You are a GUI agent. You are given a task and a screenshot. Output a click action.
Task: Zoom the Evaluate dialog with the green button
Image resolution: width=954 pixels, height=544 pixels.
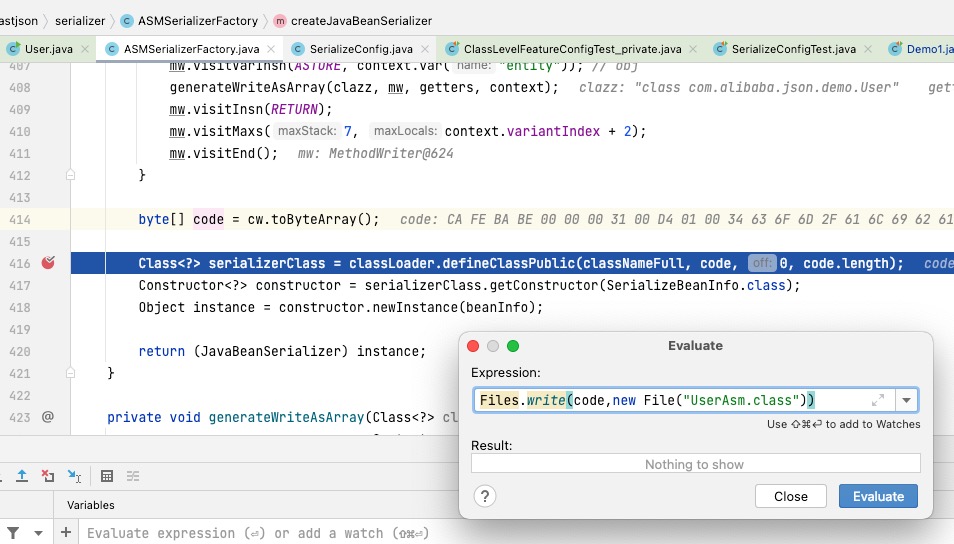point(513,346)
